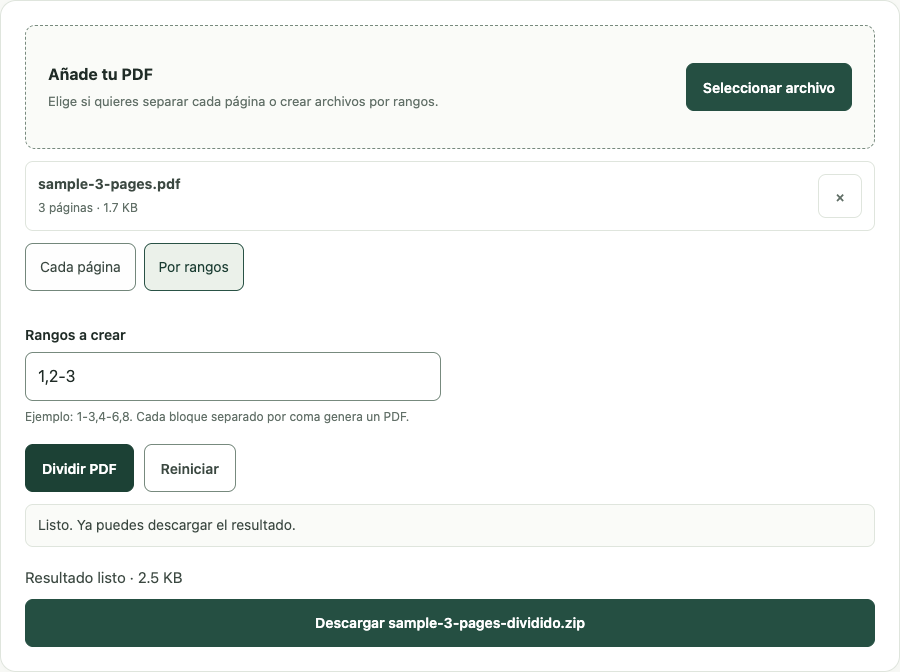
Task: Click the Añade tu PDF heading
Action: [x=100, y=75]
